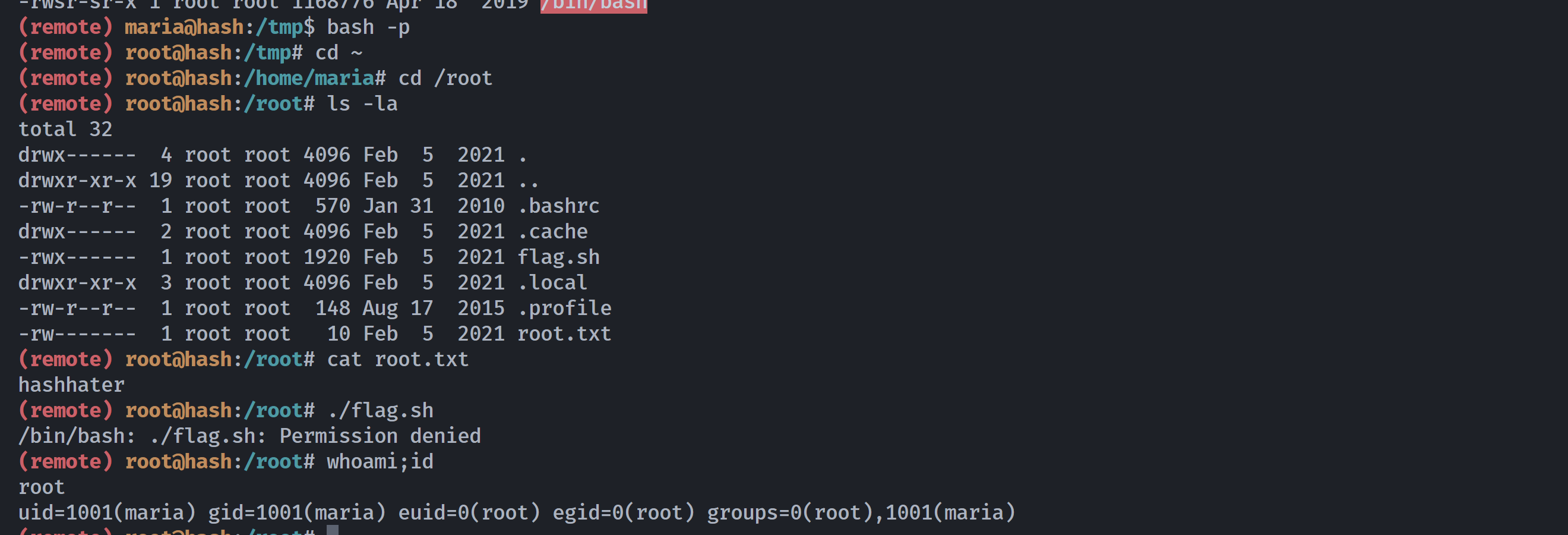This screenshot has width=1568, height=535.
Task: Click the .local directory entry
Action: pyautogui.click(x=553, y=283)
